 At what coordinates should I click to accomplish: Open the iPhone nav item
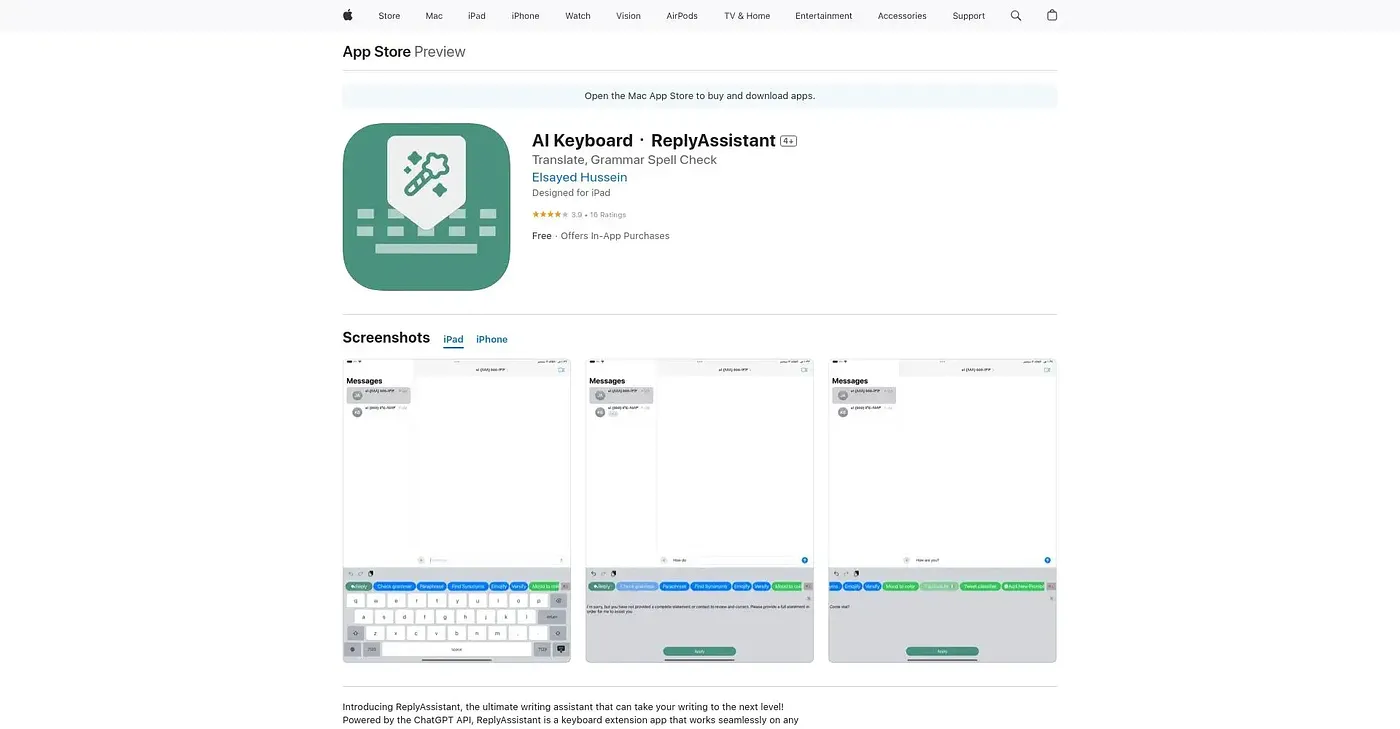525,16
